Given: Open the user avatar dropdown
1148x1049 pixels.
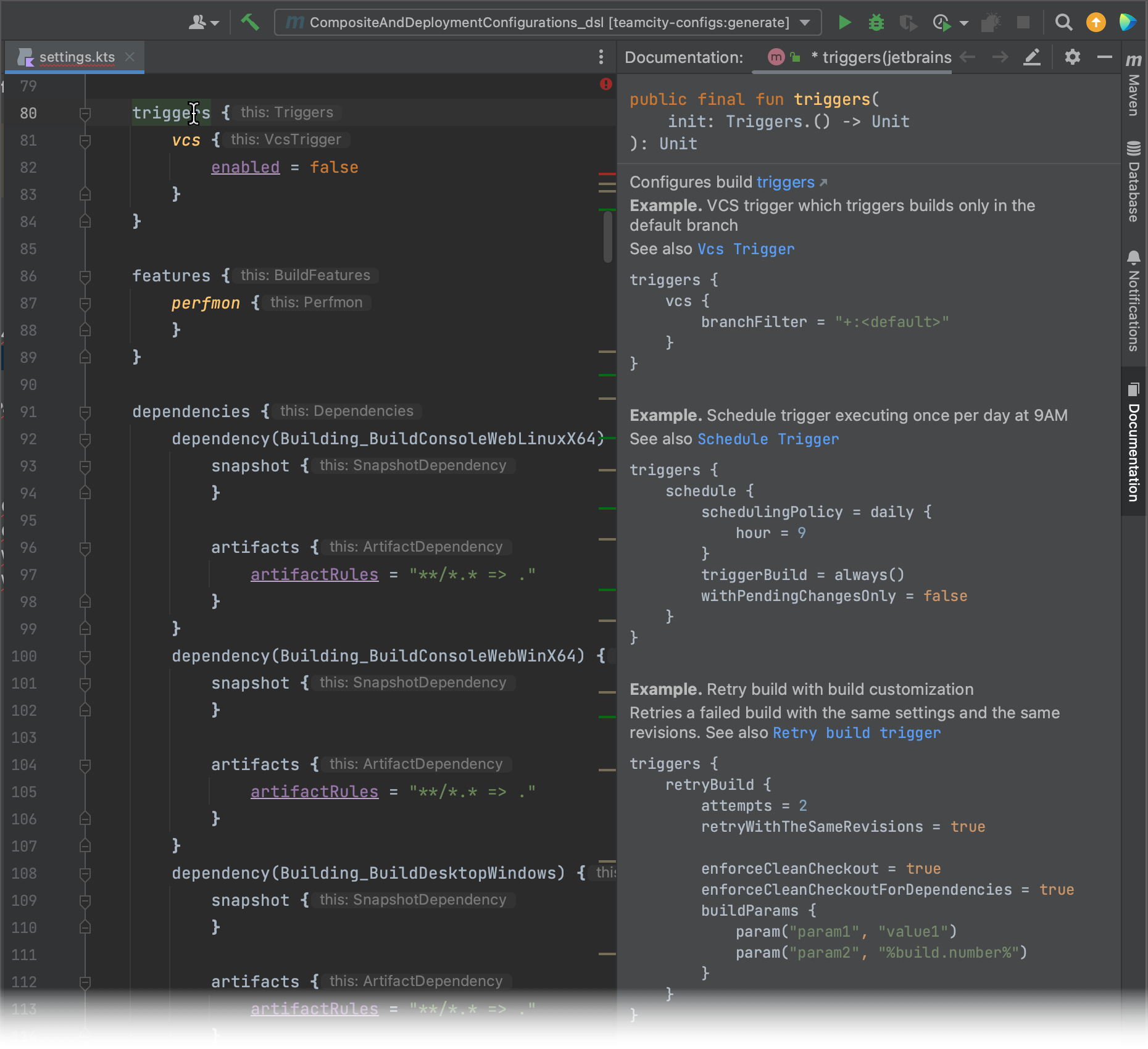Looking at the screenshot, I should coord(202,22).
